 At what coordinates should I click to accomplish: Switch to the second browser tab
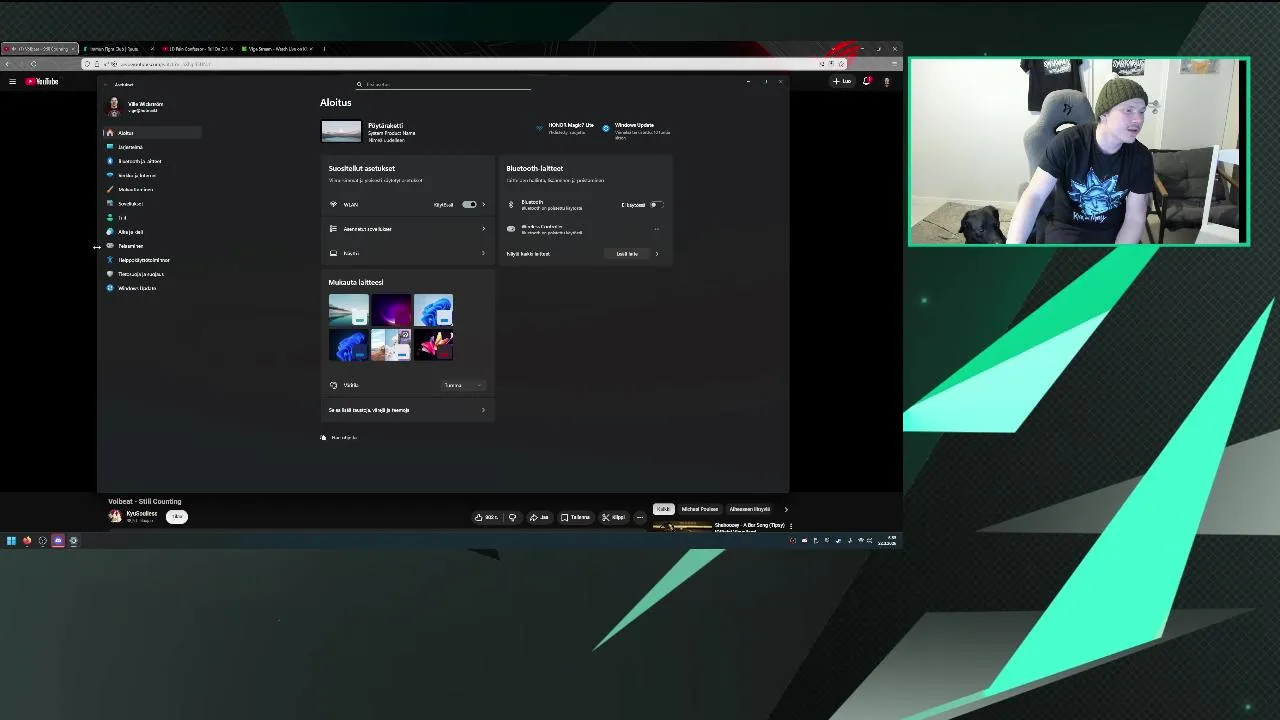coord(117,49)
